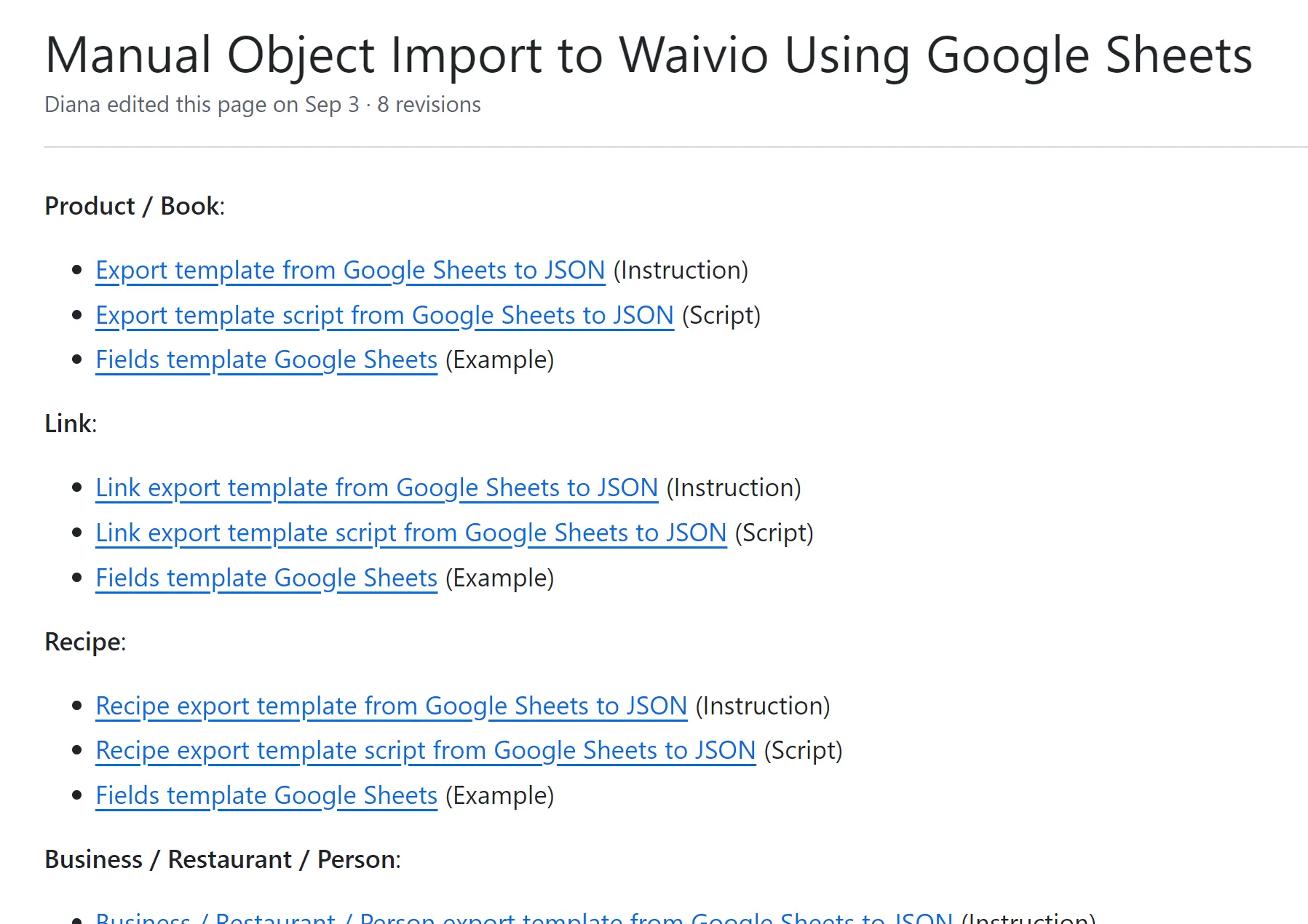Click the Recipe section heading
The height and width of the screenshot is (924, 1308).
point(85,642)
